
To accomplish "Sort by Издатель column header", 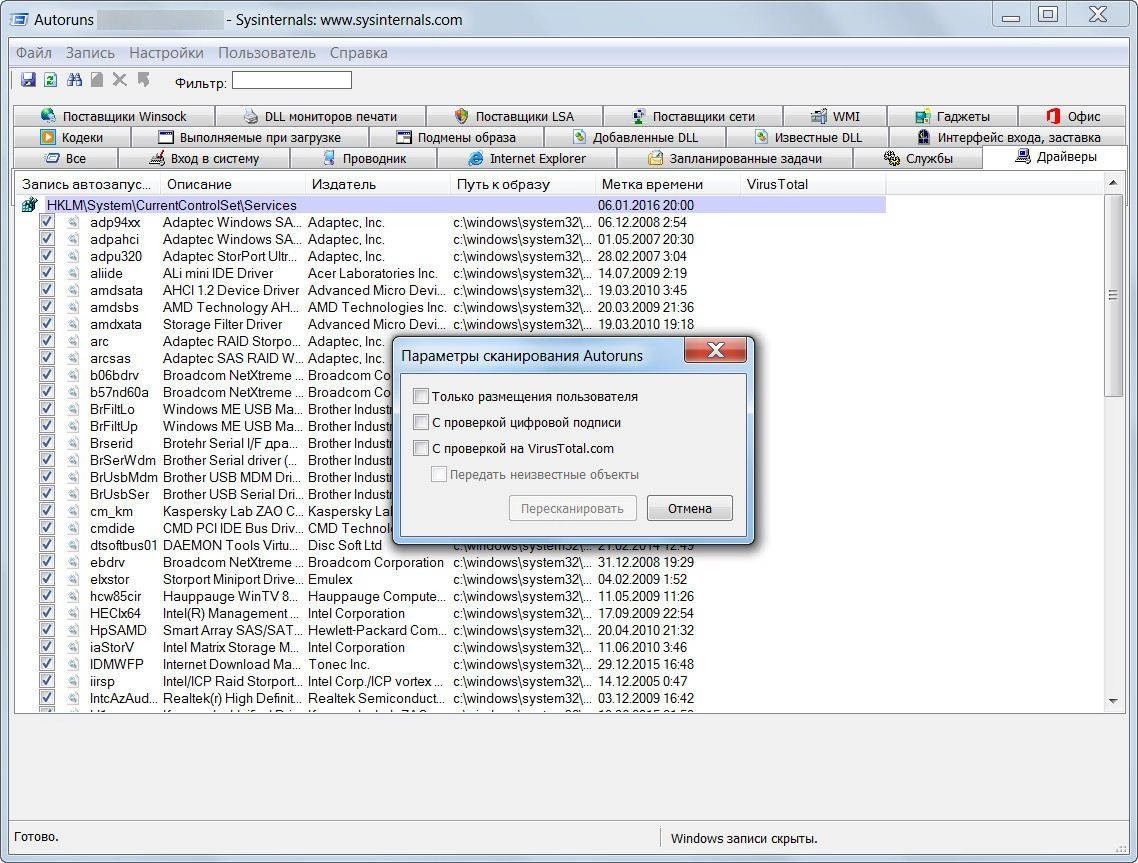I will tap(377, 184).
